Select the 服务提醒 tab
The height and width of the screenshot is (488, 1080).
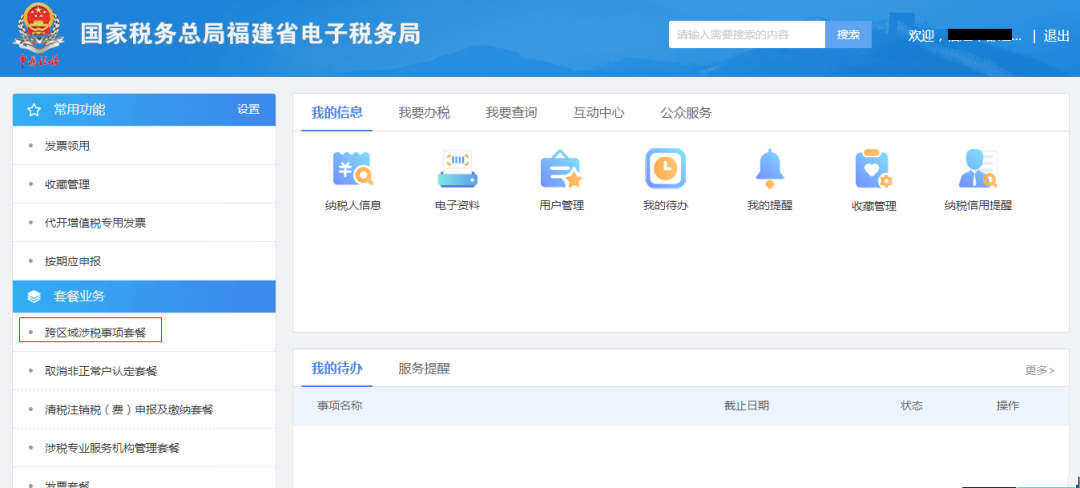[424, 369]
